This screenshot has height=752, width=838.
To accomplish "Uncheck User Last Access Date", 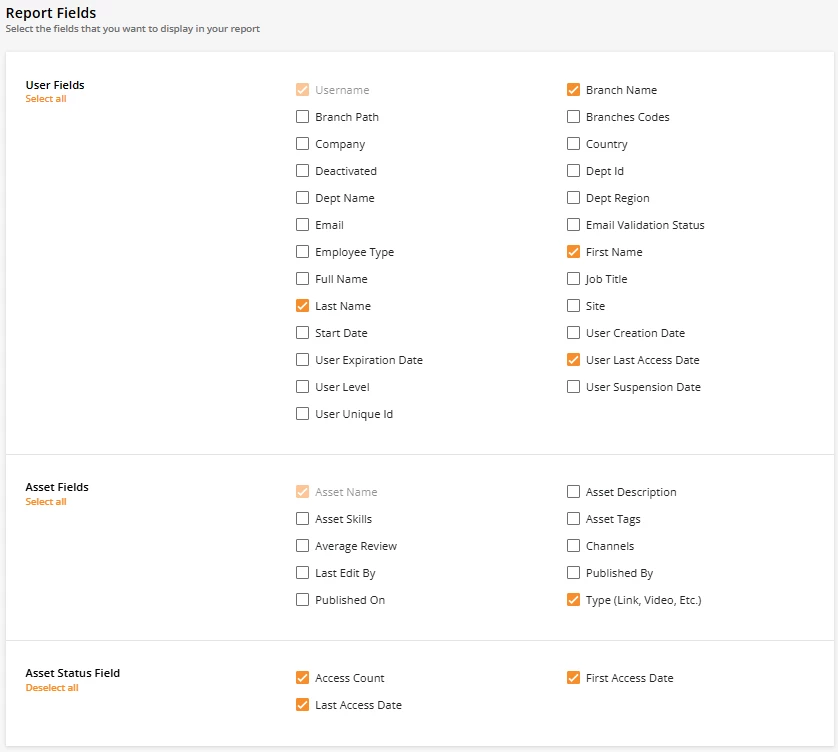I will [574, 360].
